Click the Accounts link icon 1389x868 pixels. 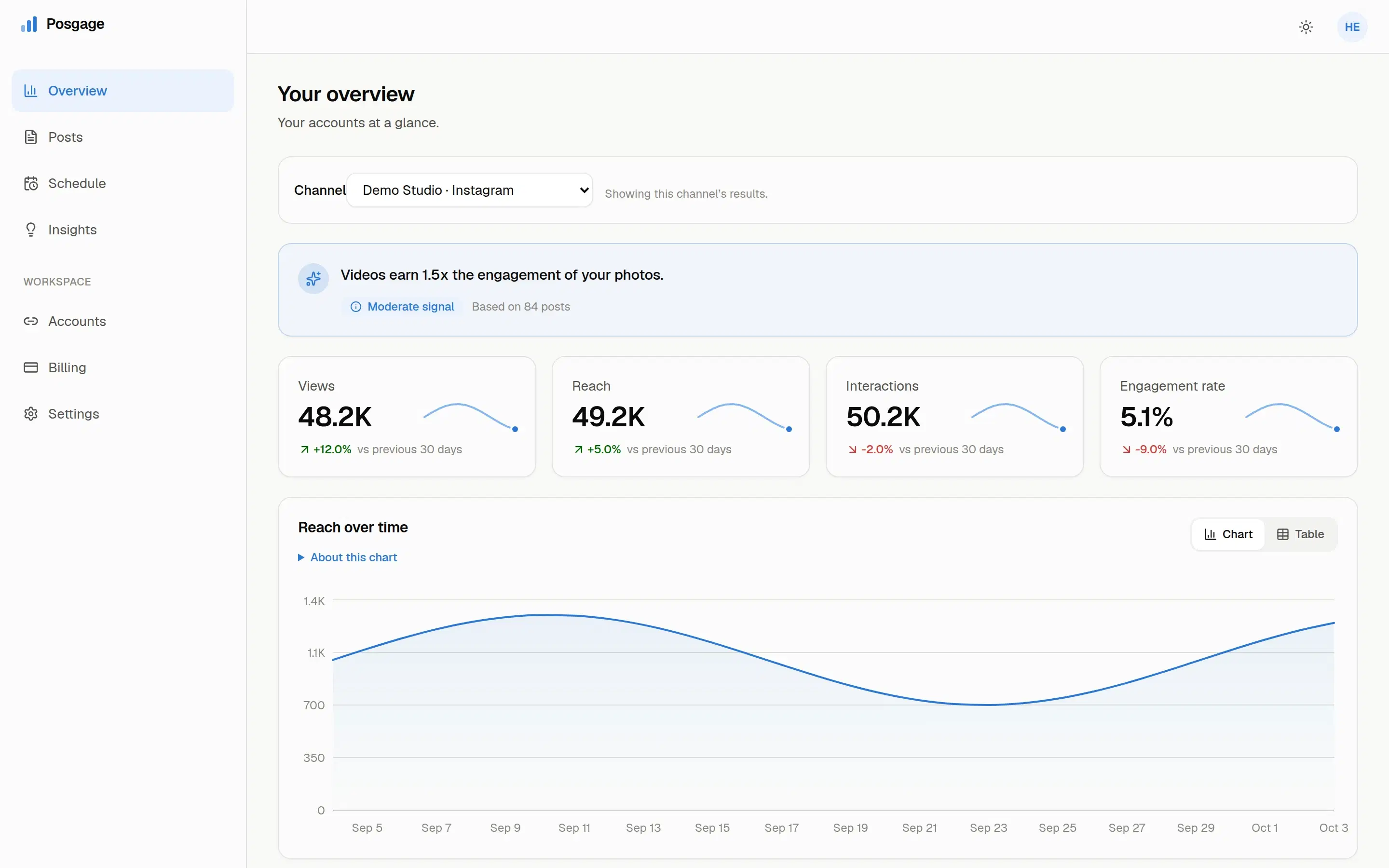click(31, 322)
